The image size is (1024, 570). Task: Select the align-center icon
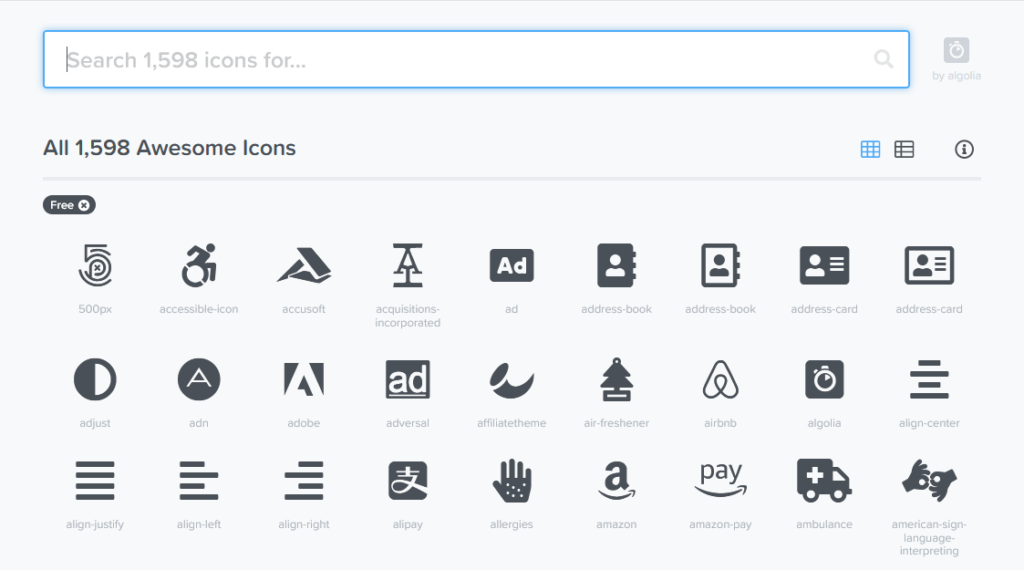point(929,379)
